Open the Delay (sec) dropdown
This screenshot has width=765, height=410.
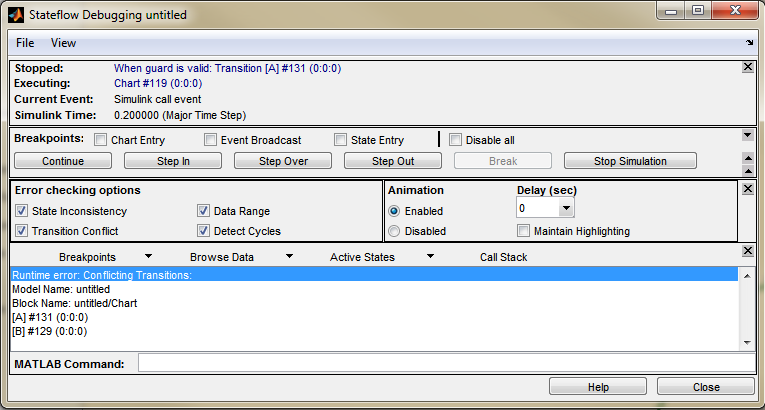pos(566,209)
